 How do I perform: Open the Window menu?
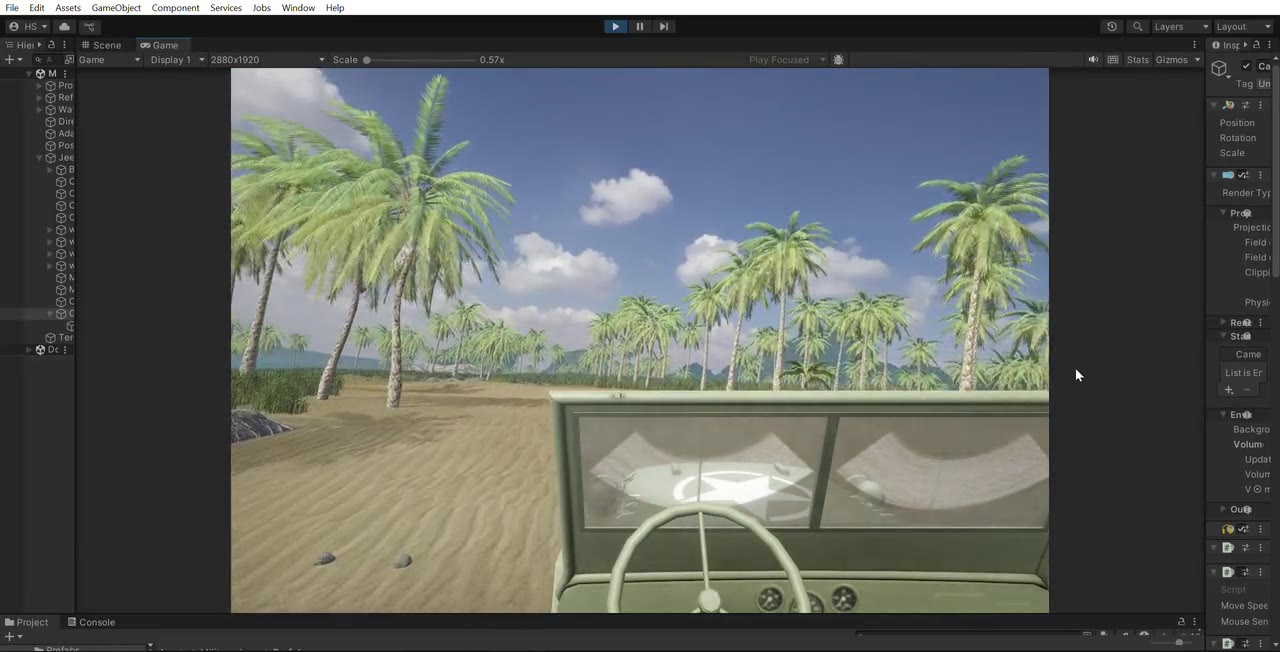click(x=298, y=8)
